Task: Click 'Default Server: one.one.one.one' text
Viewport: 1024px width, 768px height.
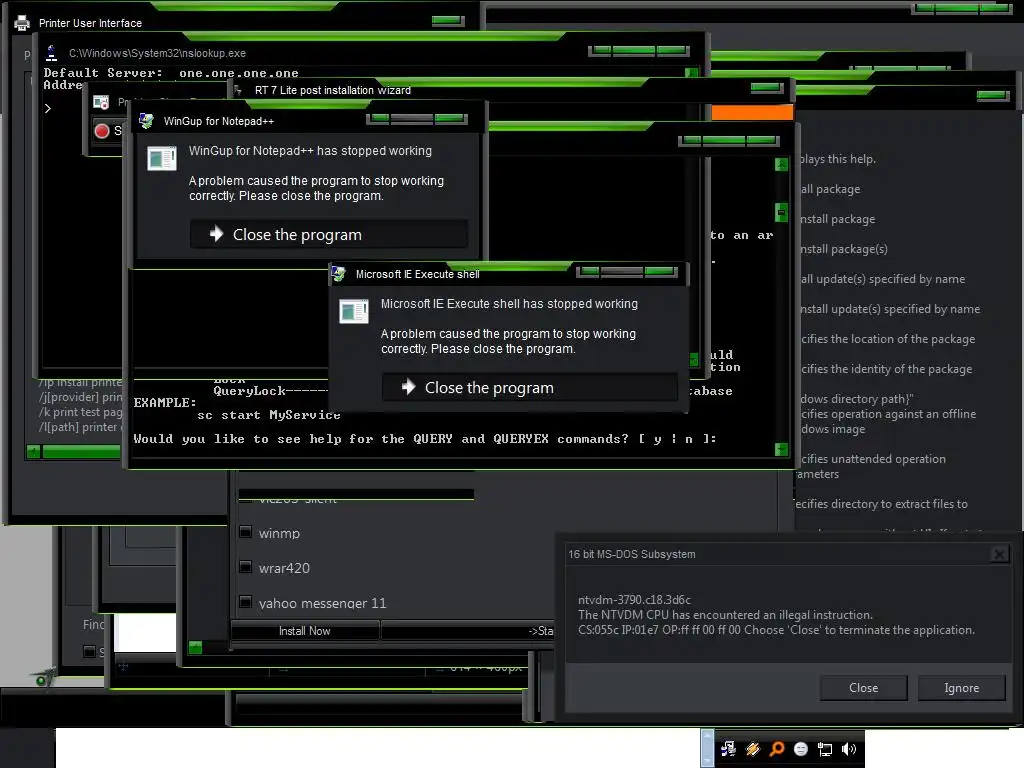Action: coord(171,72)
